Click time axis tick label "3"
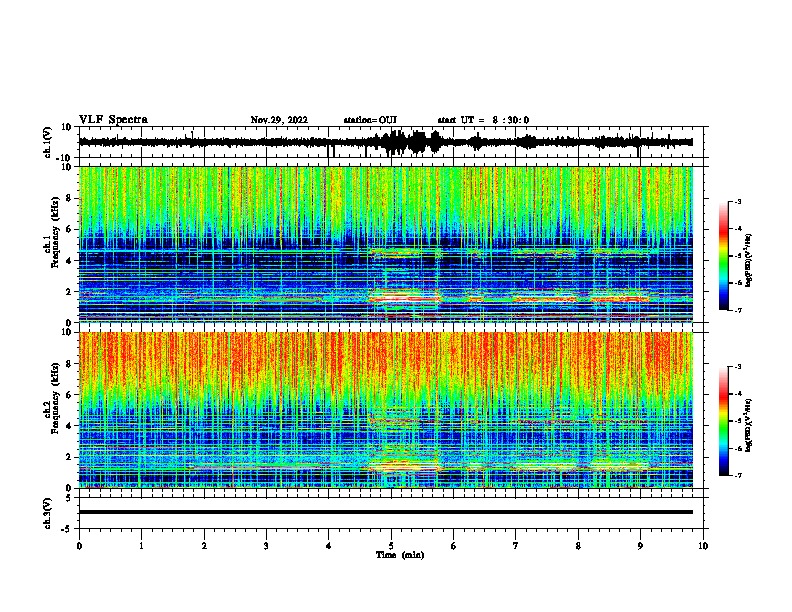 pyautogui.click(x=266, y=546)
